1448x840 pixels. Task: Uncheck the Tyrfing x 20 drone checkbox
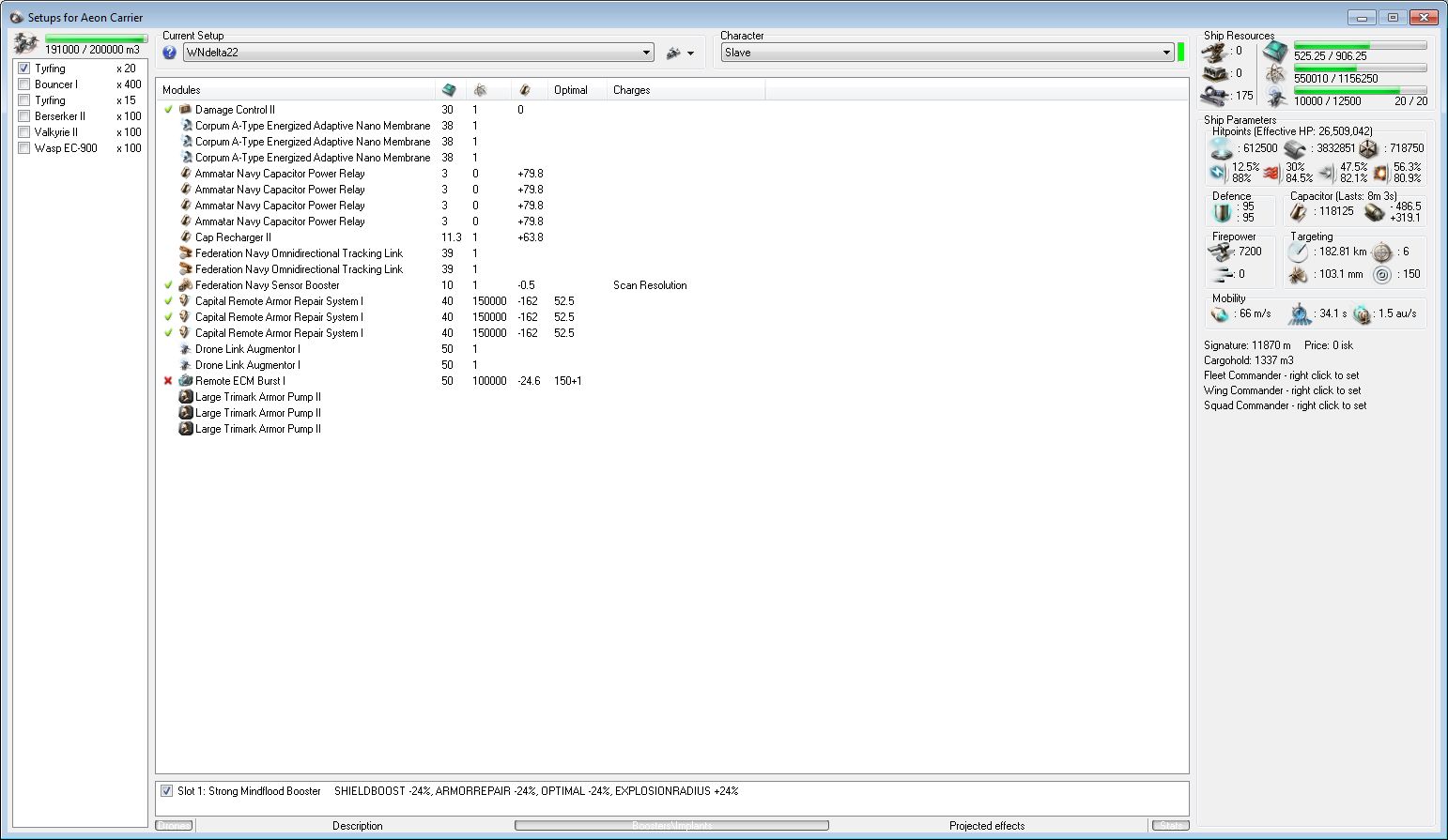[24, 69]
